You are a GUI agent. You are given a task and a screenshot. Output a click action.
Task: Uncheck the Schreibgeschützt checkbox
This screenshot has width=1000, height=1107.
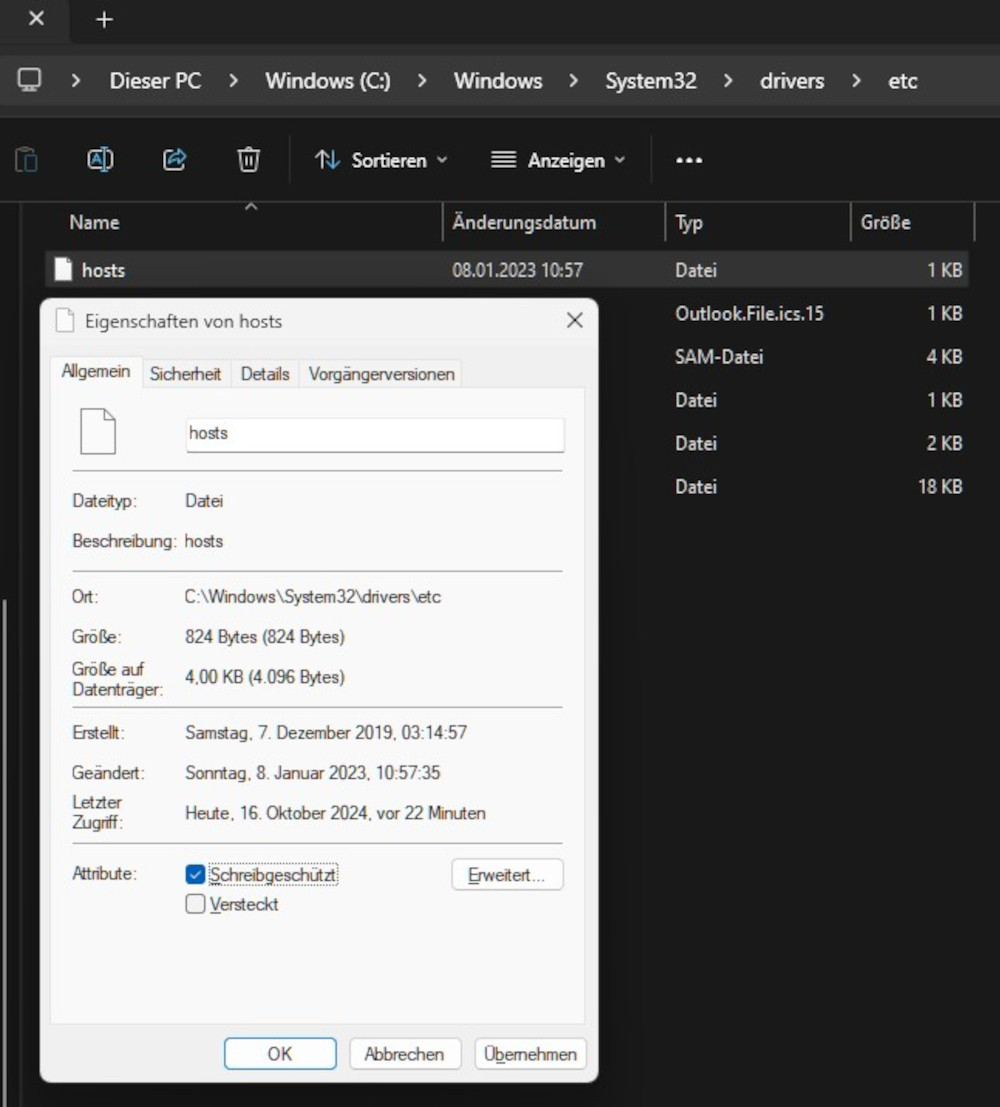[196, 875]
